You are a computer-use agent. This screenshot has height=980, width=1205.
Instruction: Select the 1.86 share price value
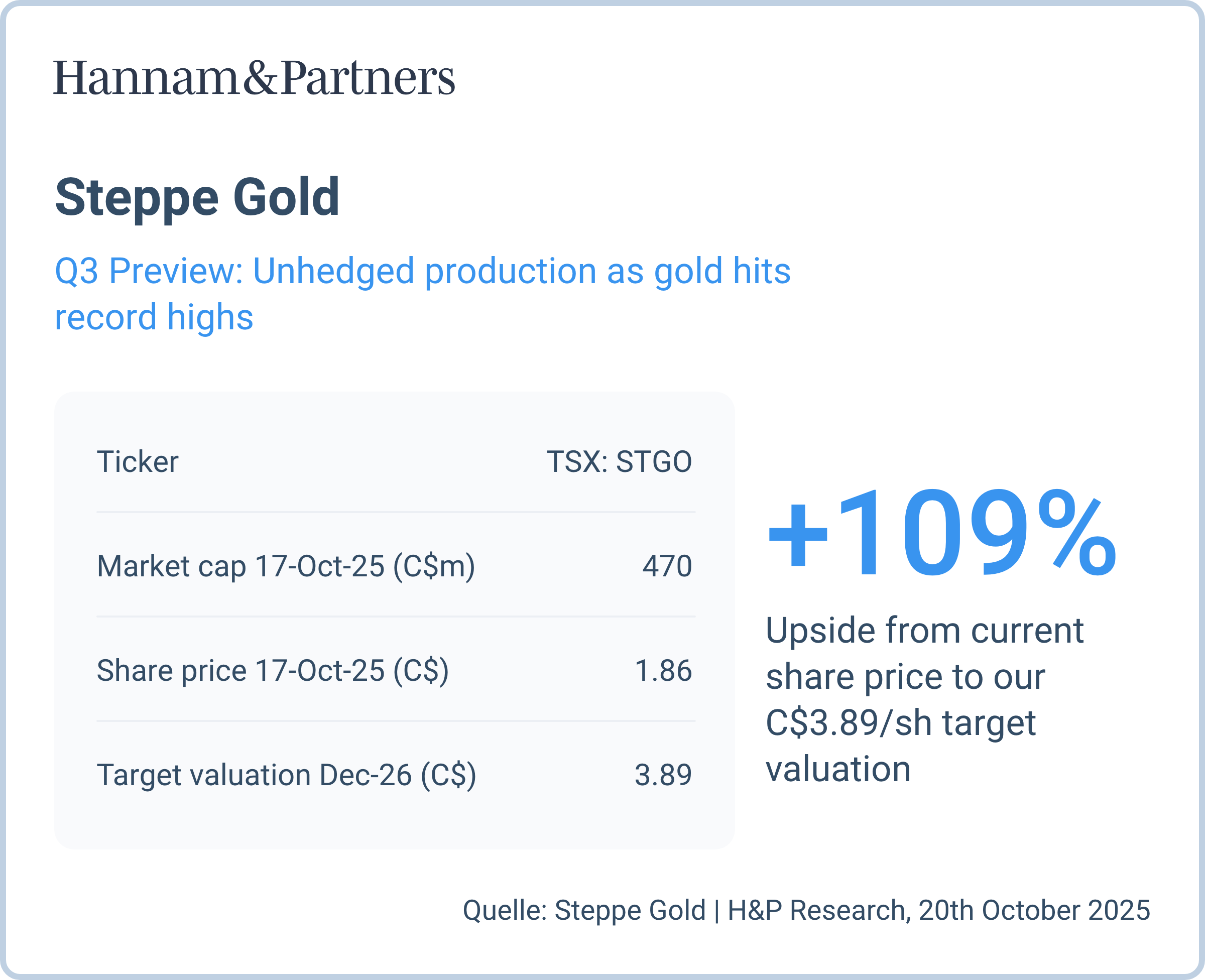pos(663,670)
